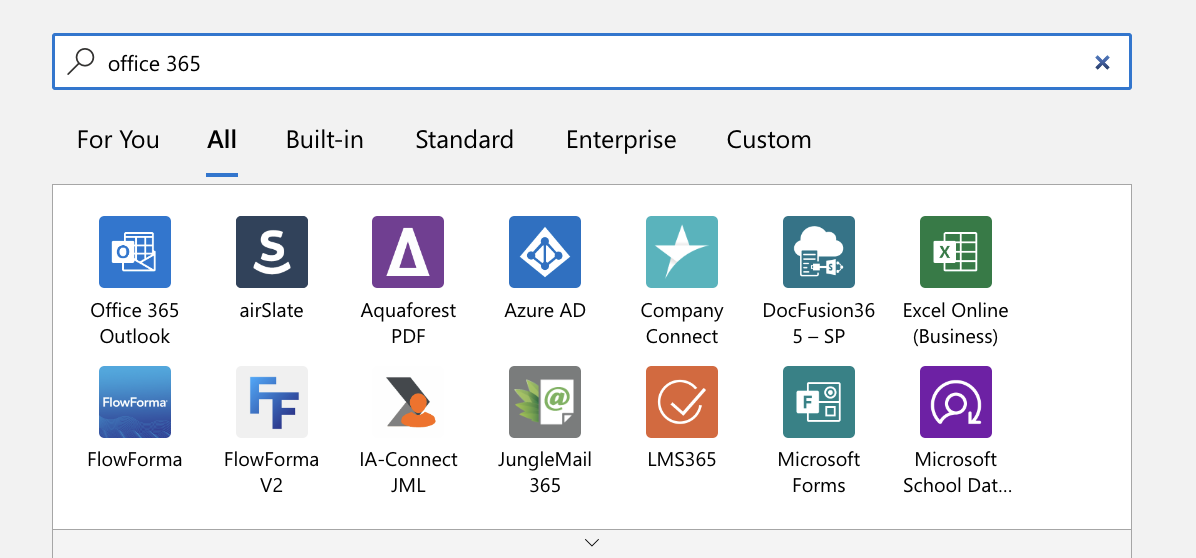The image size is (1196, 558).
Task: Click the 'Azure AD' label text
Action: click(545, 310)
